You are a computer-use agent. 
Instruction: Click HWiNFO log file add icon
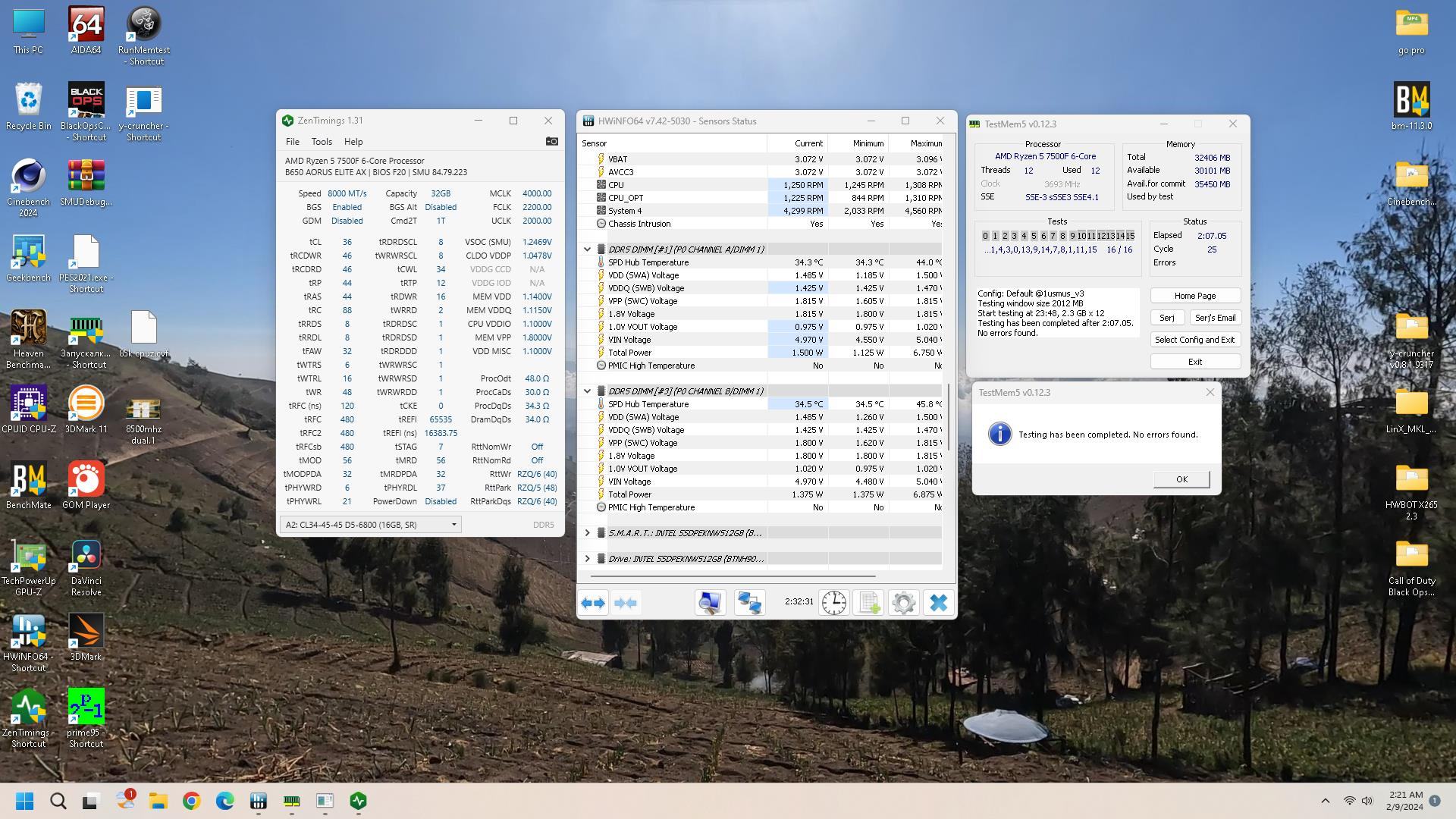pos(869,603)
